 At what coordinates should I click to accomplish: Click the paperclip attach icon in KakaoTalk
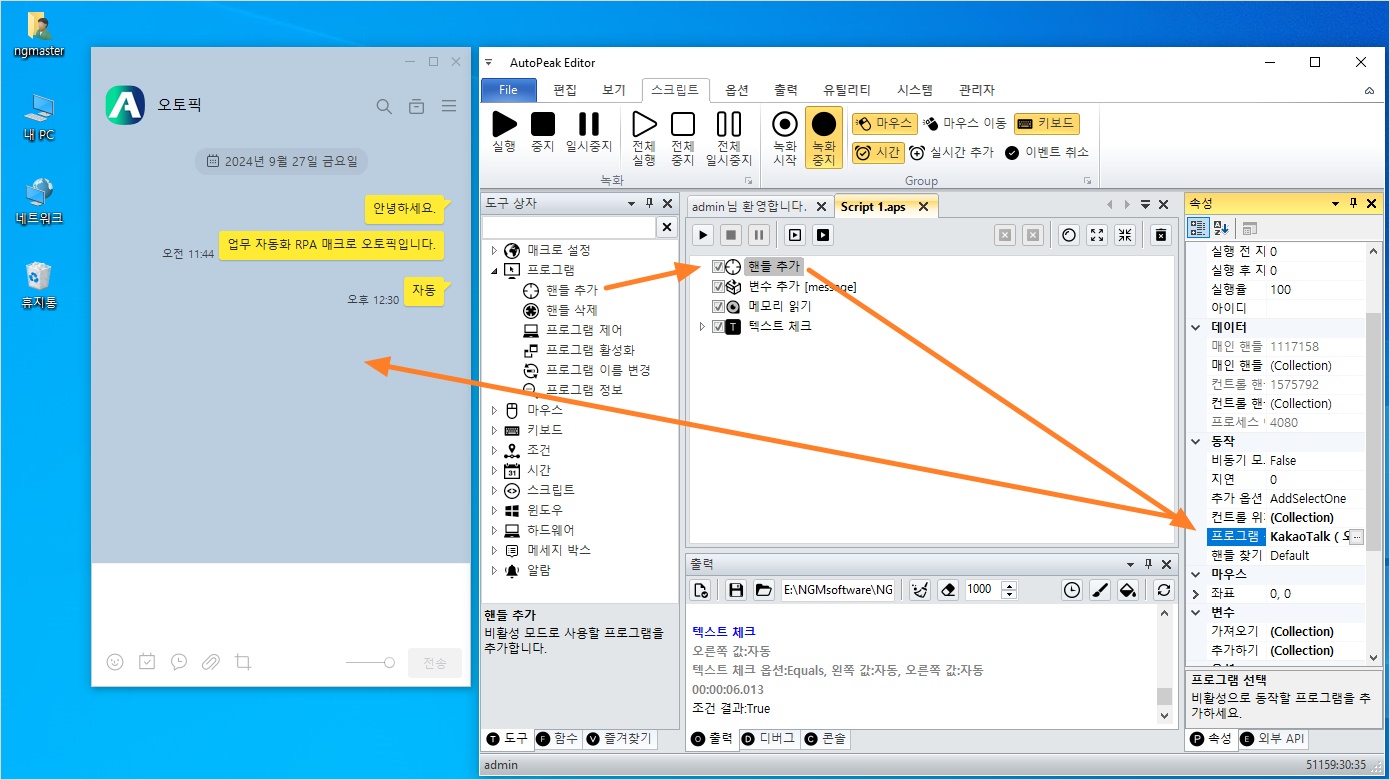click(210, 662)
